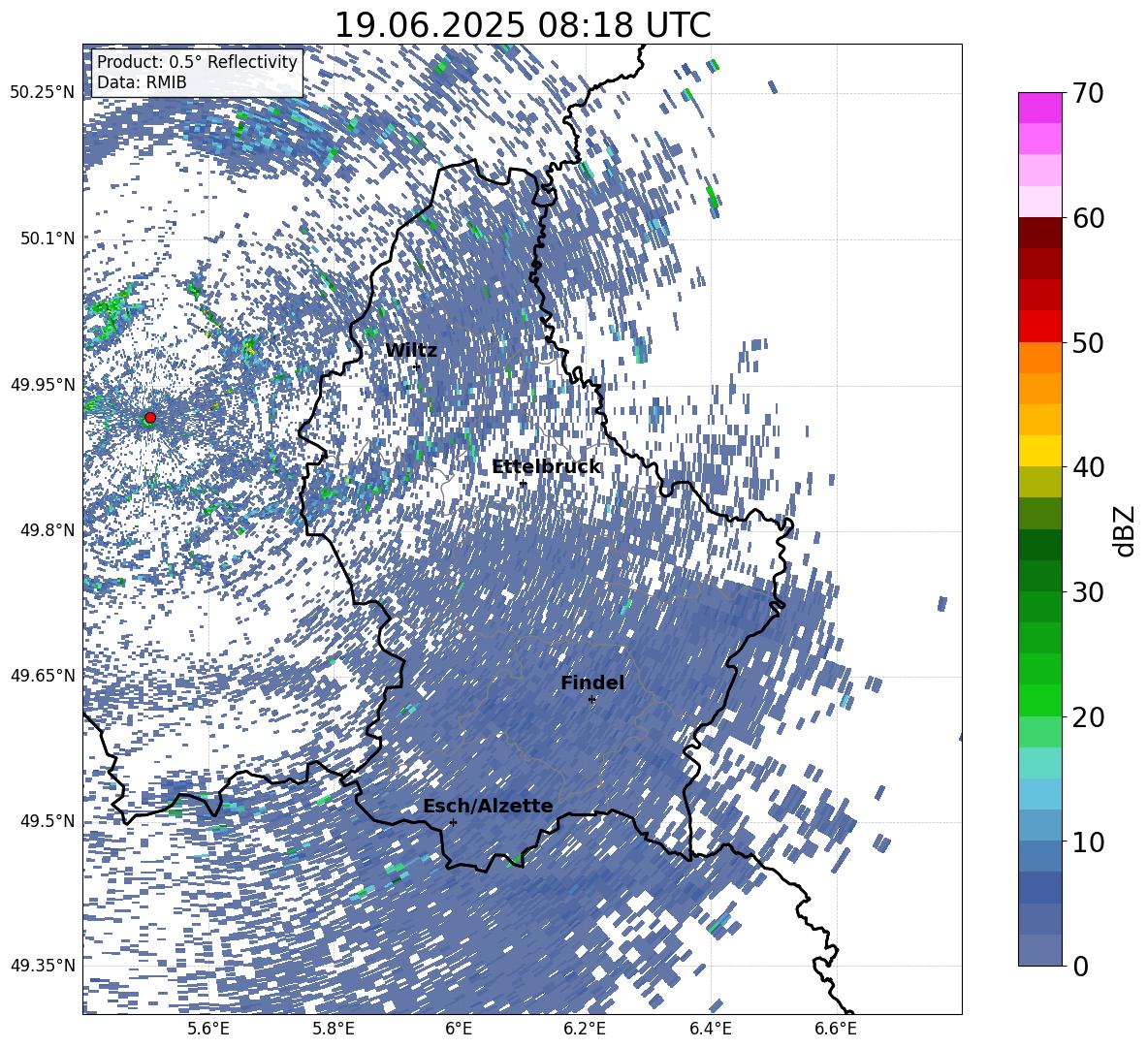Click the Ettelbruck location cross marker
This screenshot has width=1148, height=1048.
pyautogui.click(x=523, y=484)
